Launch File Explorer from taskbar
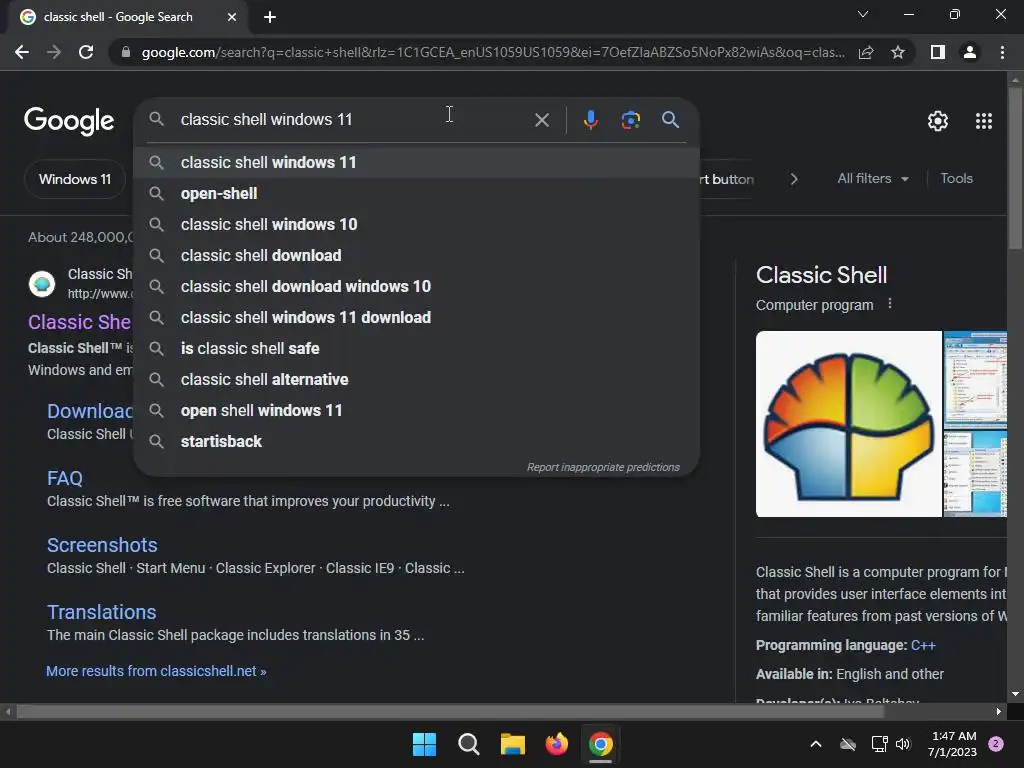The image size is (1024, 768). pyautogui.click(x=513, y=744)
